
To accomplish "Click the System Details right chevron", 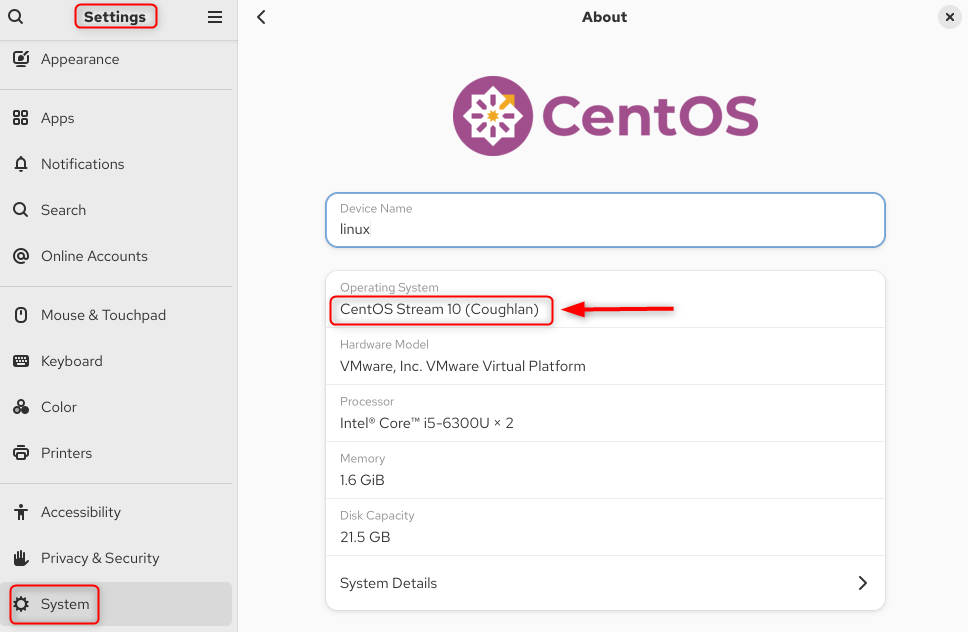I will coord(862,583).
